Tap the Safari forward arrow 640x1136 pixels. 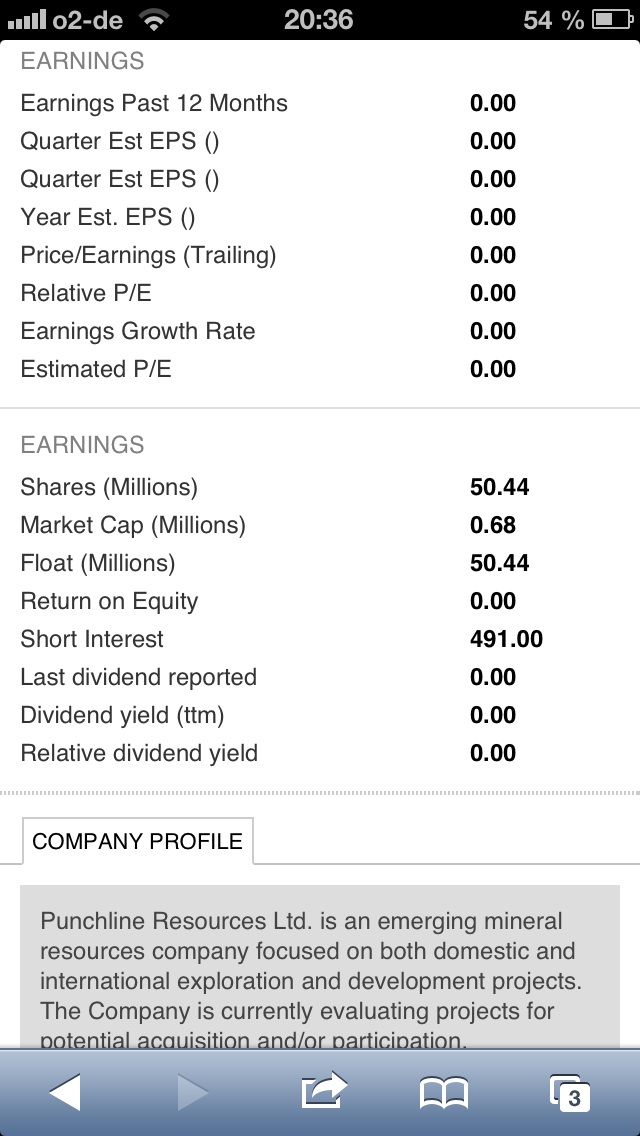point(193,1092)
